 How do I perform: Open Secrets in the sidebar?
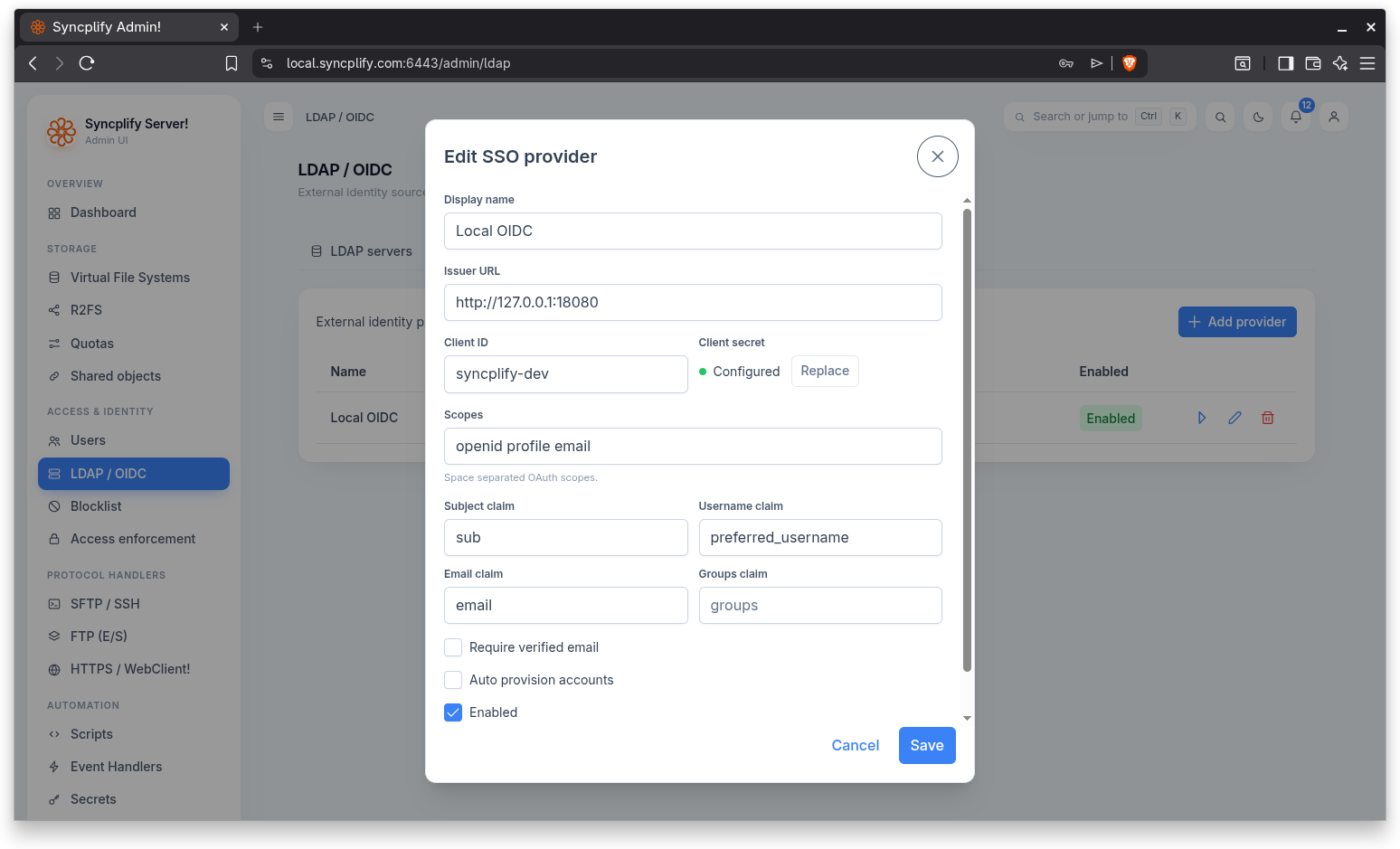click(134, 799)
